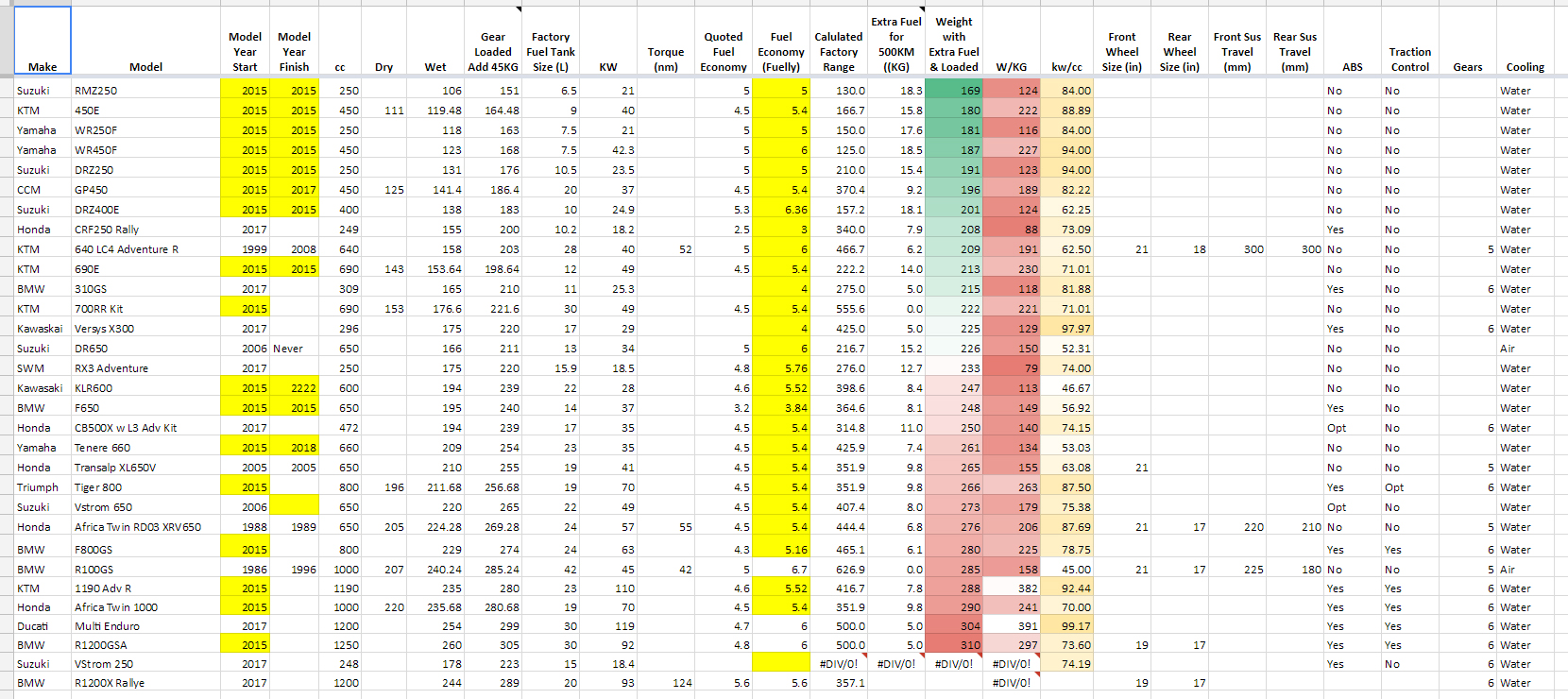Select the W/KG column header
Screen dimensions: 1568x699
coord(1012,41)
